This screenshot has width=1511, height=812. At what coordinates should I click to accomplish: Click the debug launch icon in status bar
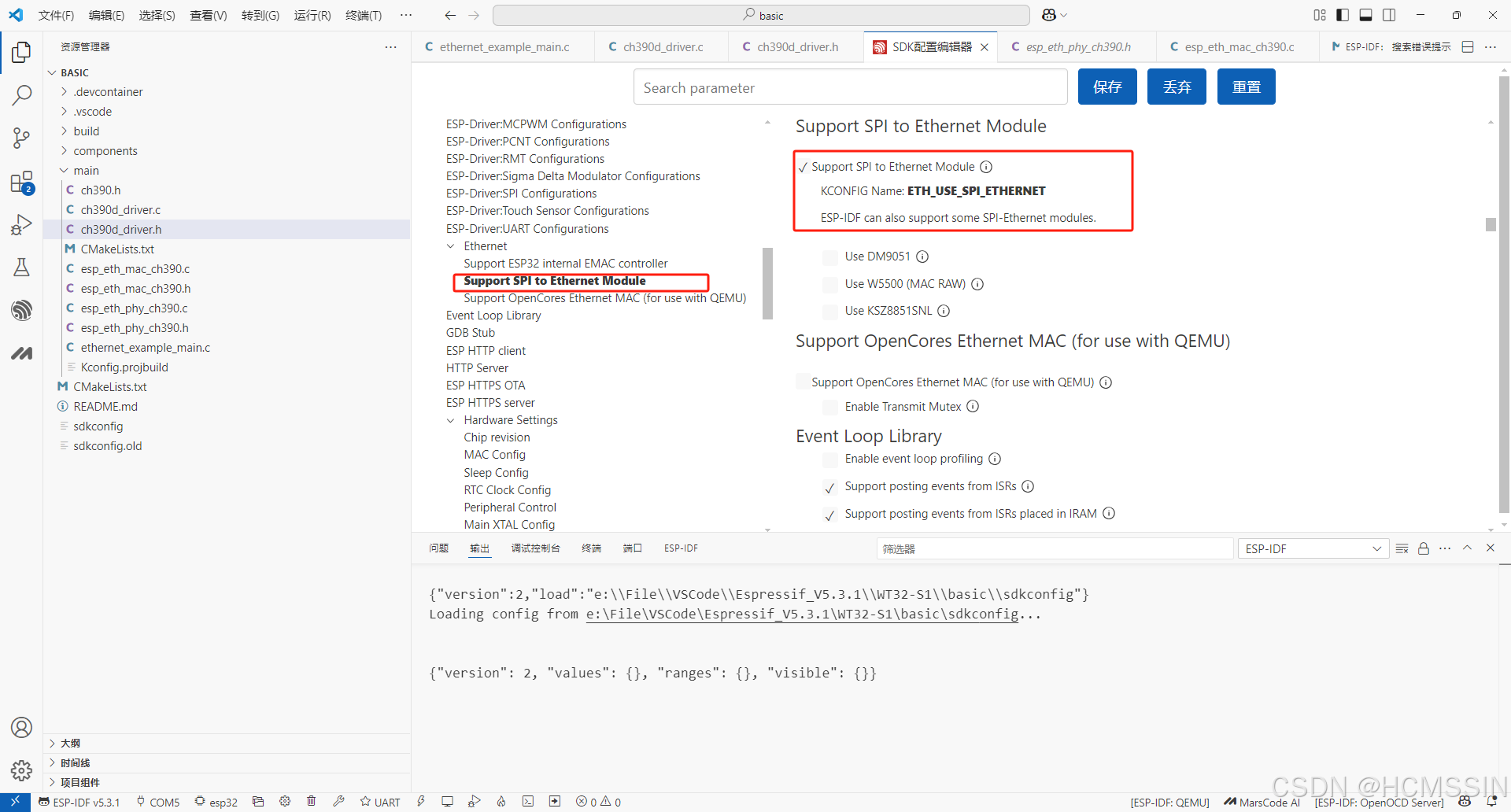coord(474,802)
